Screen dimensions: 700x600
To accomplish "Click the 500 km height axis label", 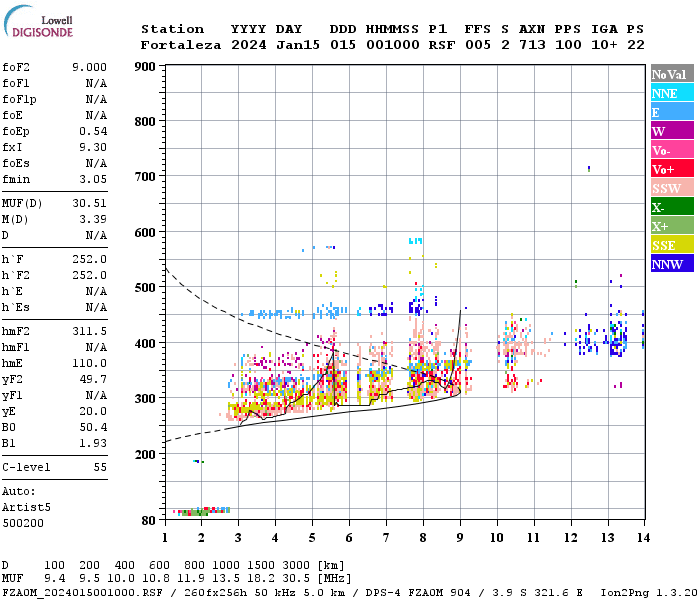I will click(145, 288).
